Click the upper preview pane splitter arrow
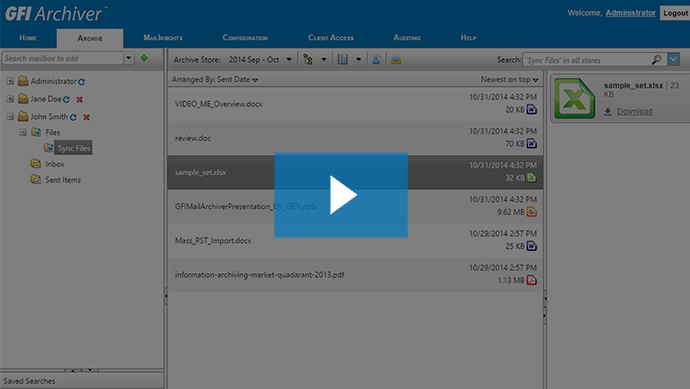Viewport: 690px width, 389px height. [x=545, y=299]
